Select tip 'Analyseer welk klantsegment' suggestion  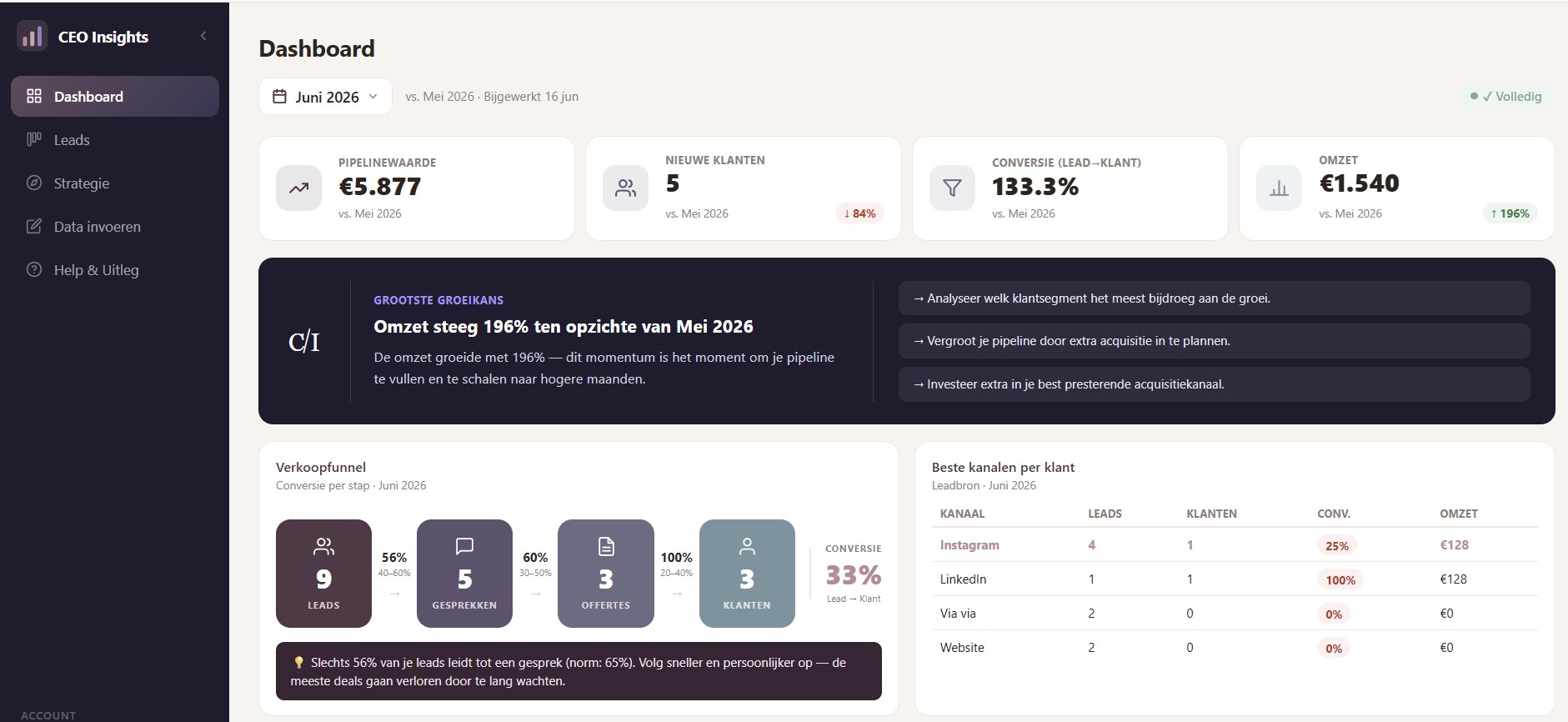pyautogui.click(x=1214, y=298)
